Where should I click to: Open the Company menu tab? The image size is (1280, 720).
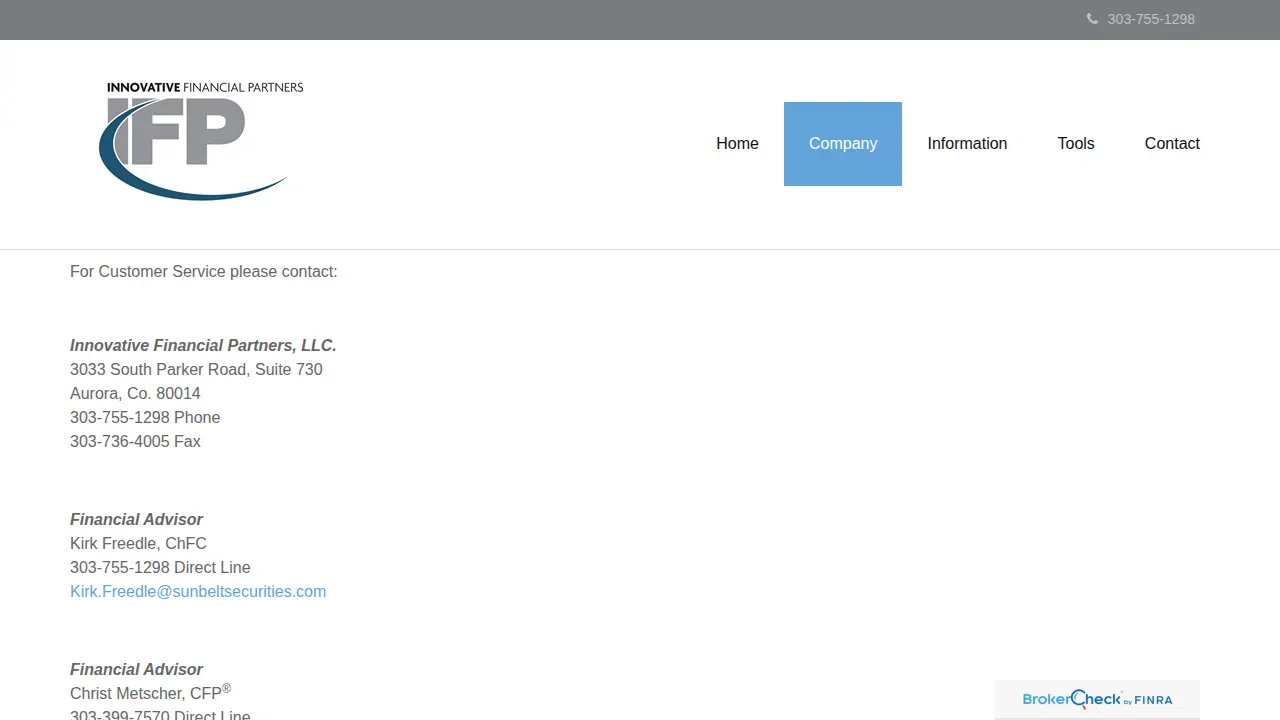click(843, 144)
